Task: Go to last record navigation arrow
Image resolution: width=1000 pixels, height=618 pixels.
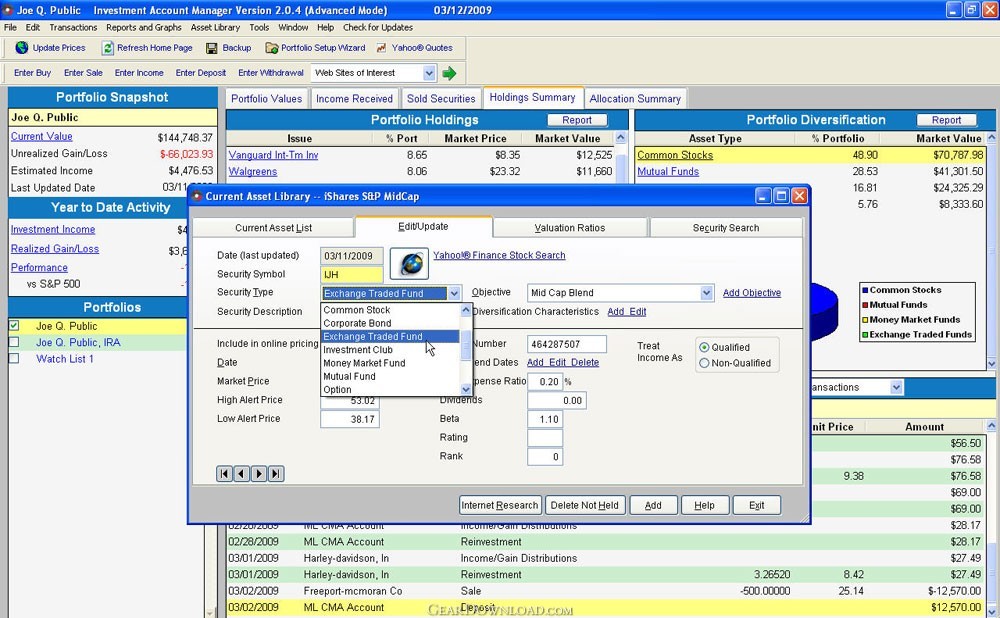Action: tap(276, 474)
